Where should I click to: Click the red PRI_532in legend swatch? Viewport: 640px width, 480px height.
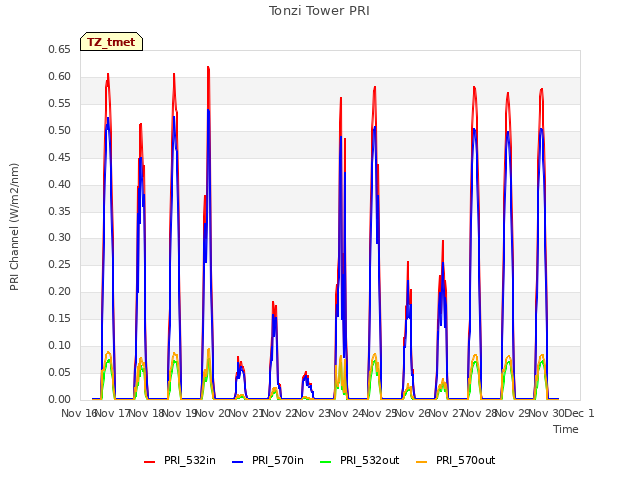pos(149,462)
